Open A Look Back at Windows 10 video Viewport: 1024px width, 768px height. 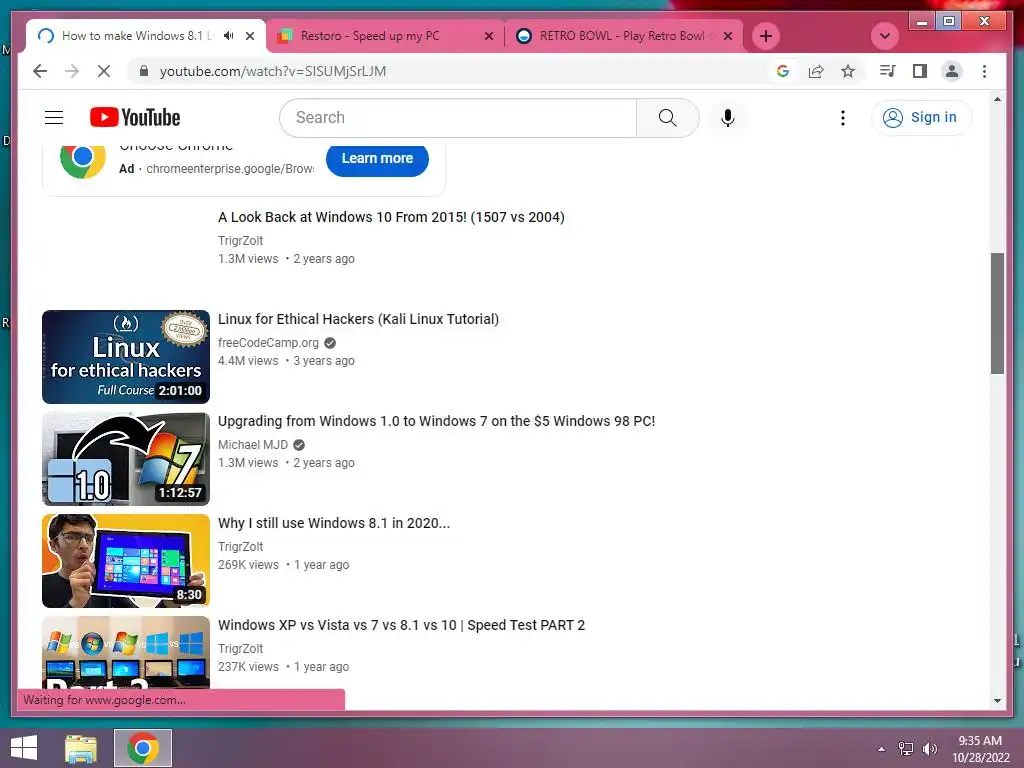391,217
